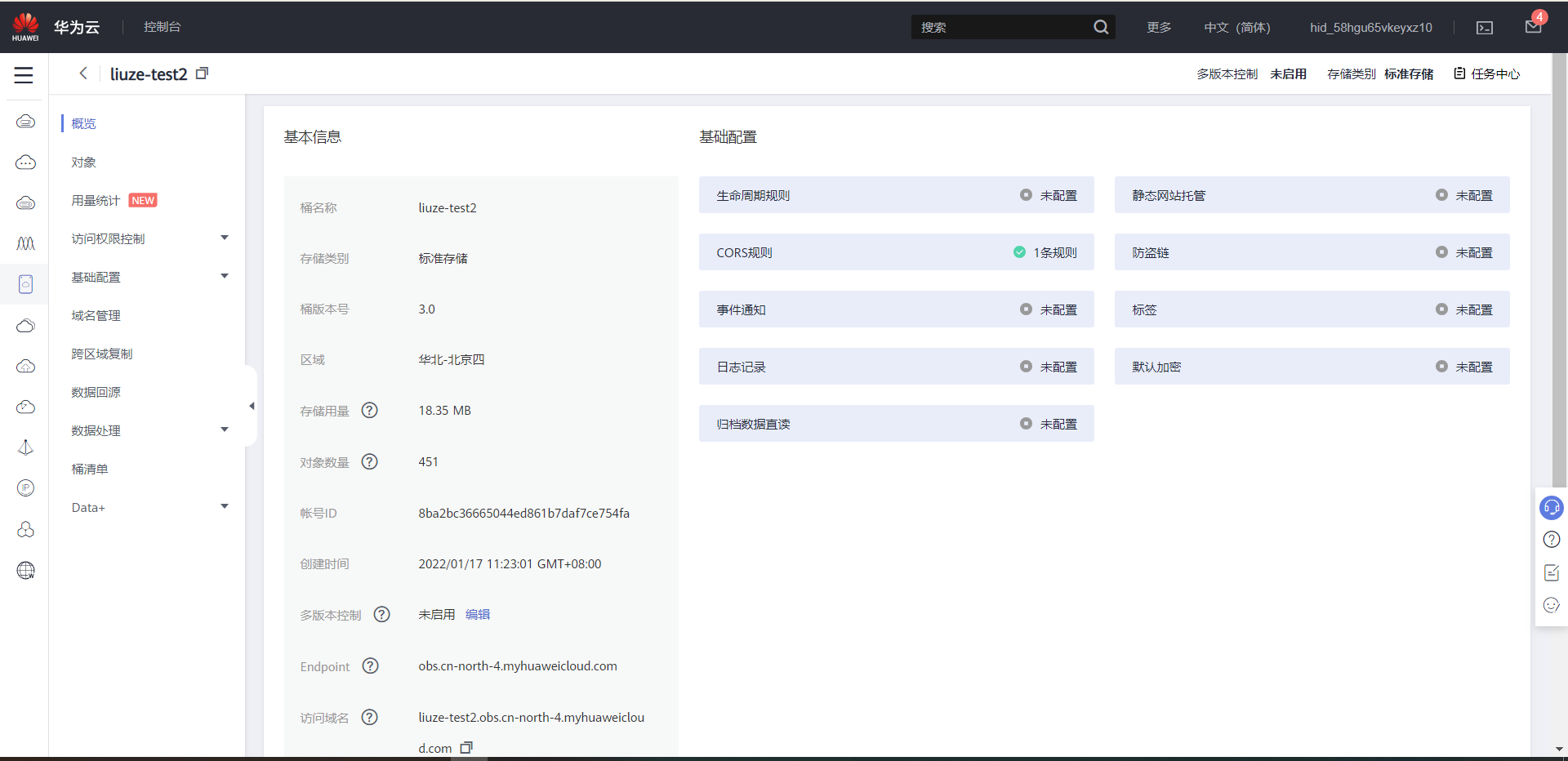Click the IP icon in left rail

pyautogui.click(x=25, y=488)
